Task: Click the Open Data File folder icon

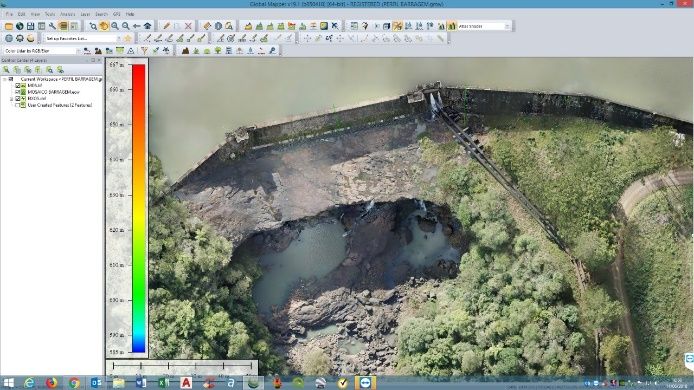Action: click(x=9, y=27)
